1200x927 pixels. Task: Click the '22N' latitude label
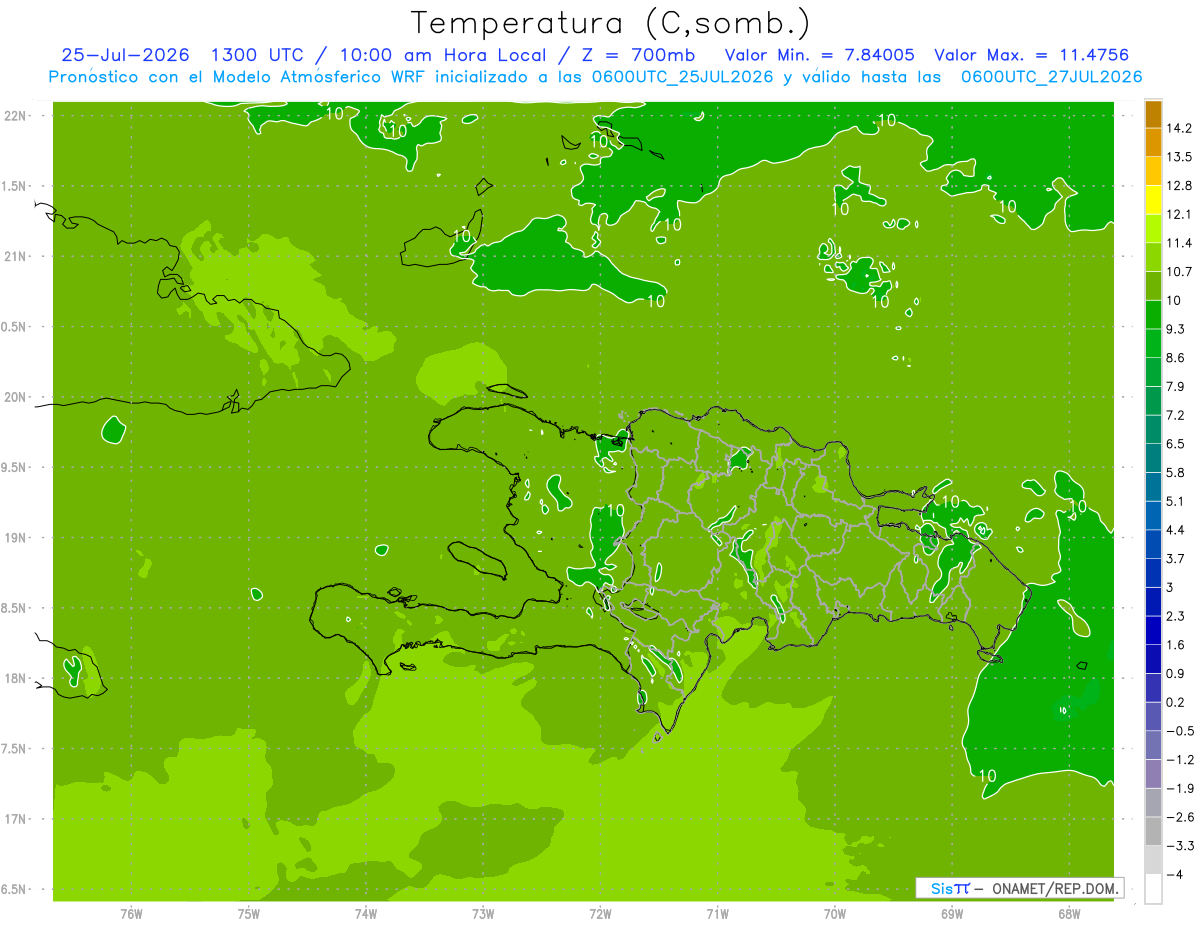point(15,116)
